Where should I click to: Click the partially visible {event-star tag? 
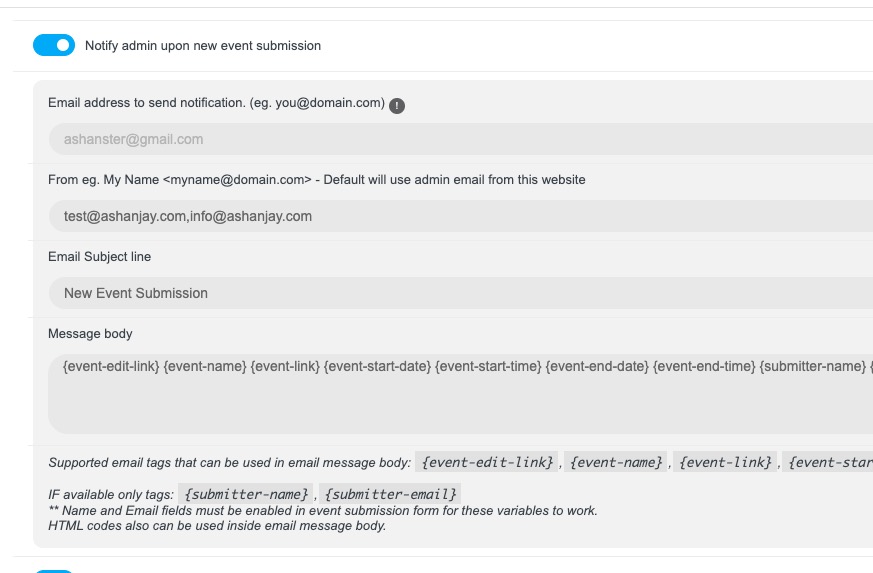828,462
